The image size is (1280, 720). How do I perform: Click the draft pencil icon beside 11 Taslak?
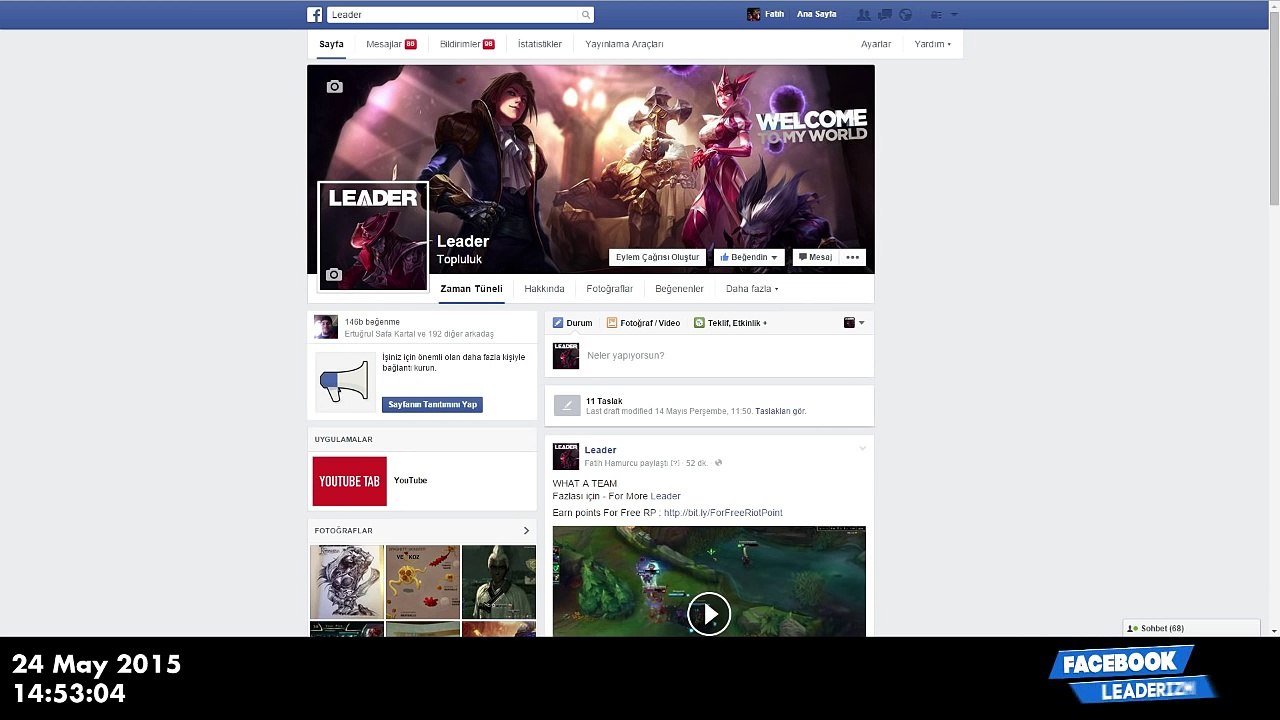pos(567,405)
